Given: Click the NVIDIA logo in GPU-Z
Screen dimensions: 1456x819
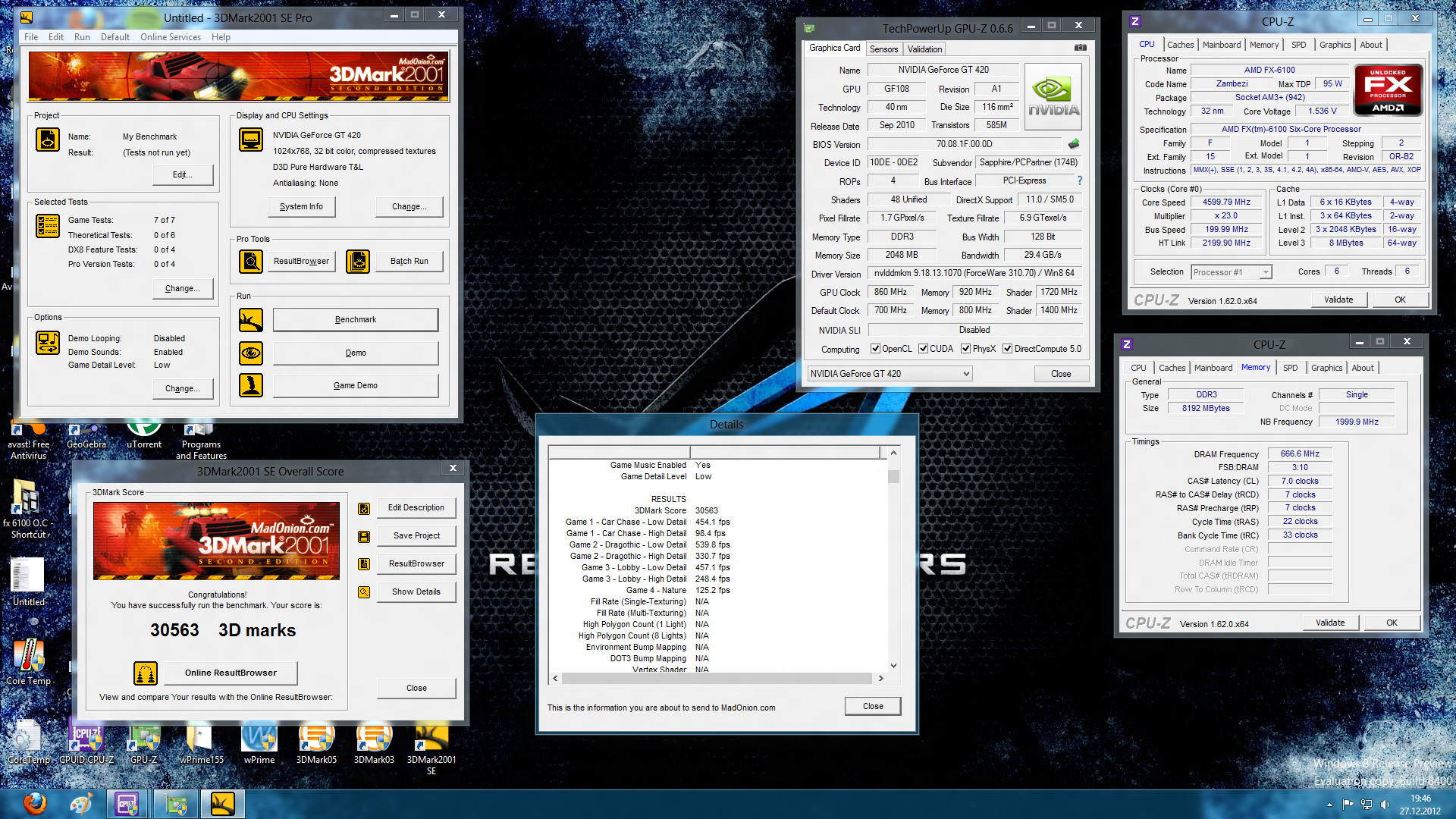Looking at the screenshot, I should coord(1053,96).
